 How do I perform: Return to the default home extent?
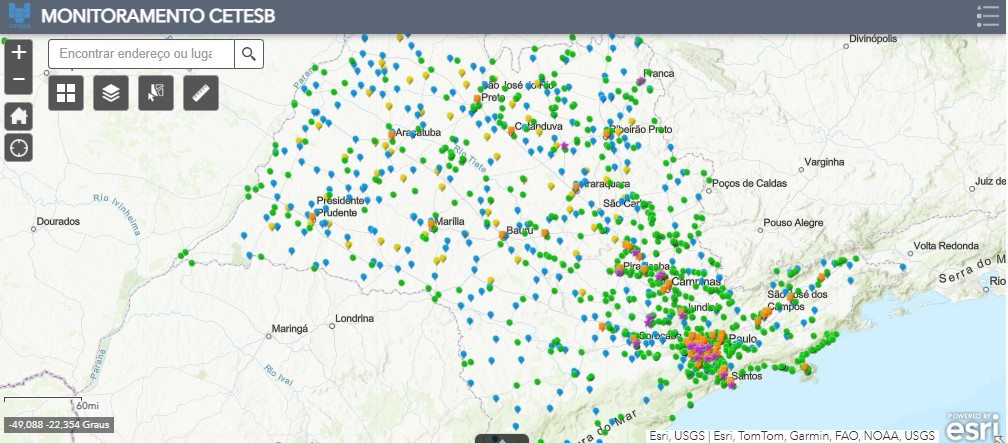[x=19, y=115]
